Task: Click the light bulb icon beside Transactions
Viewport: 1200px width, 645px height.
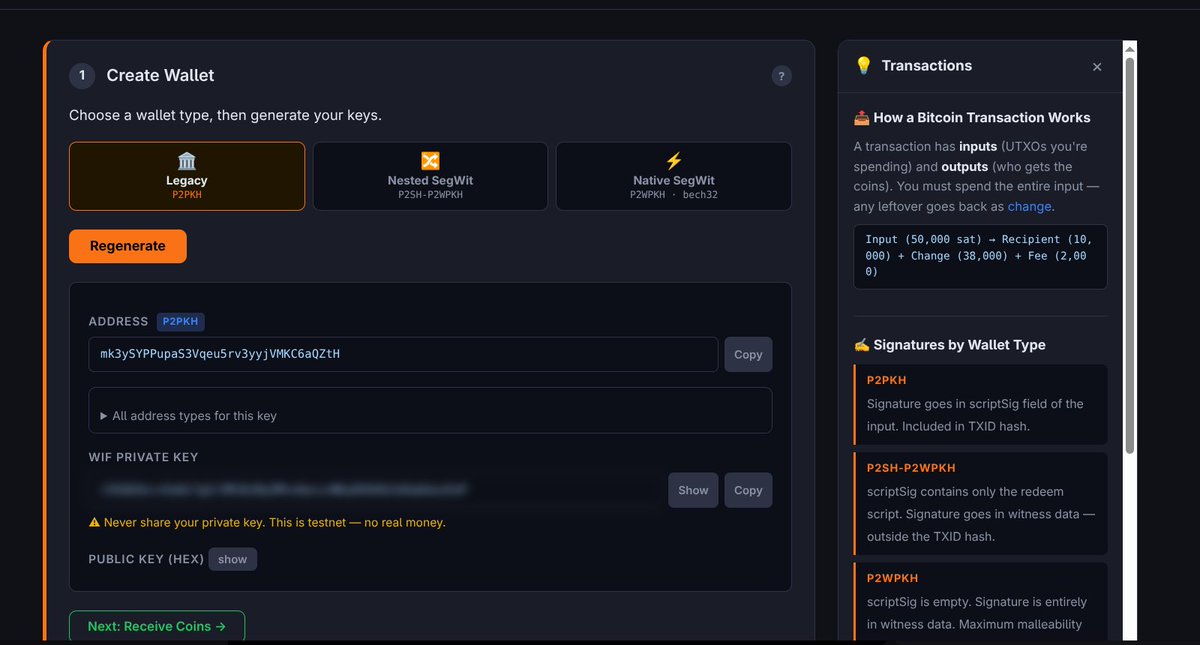Action: point(864,66)
